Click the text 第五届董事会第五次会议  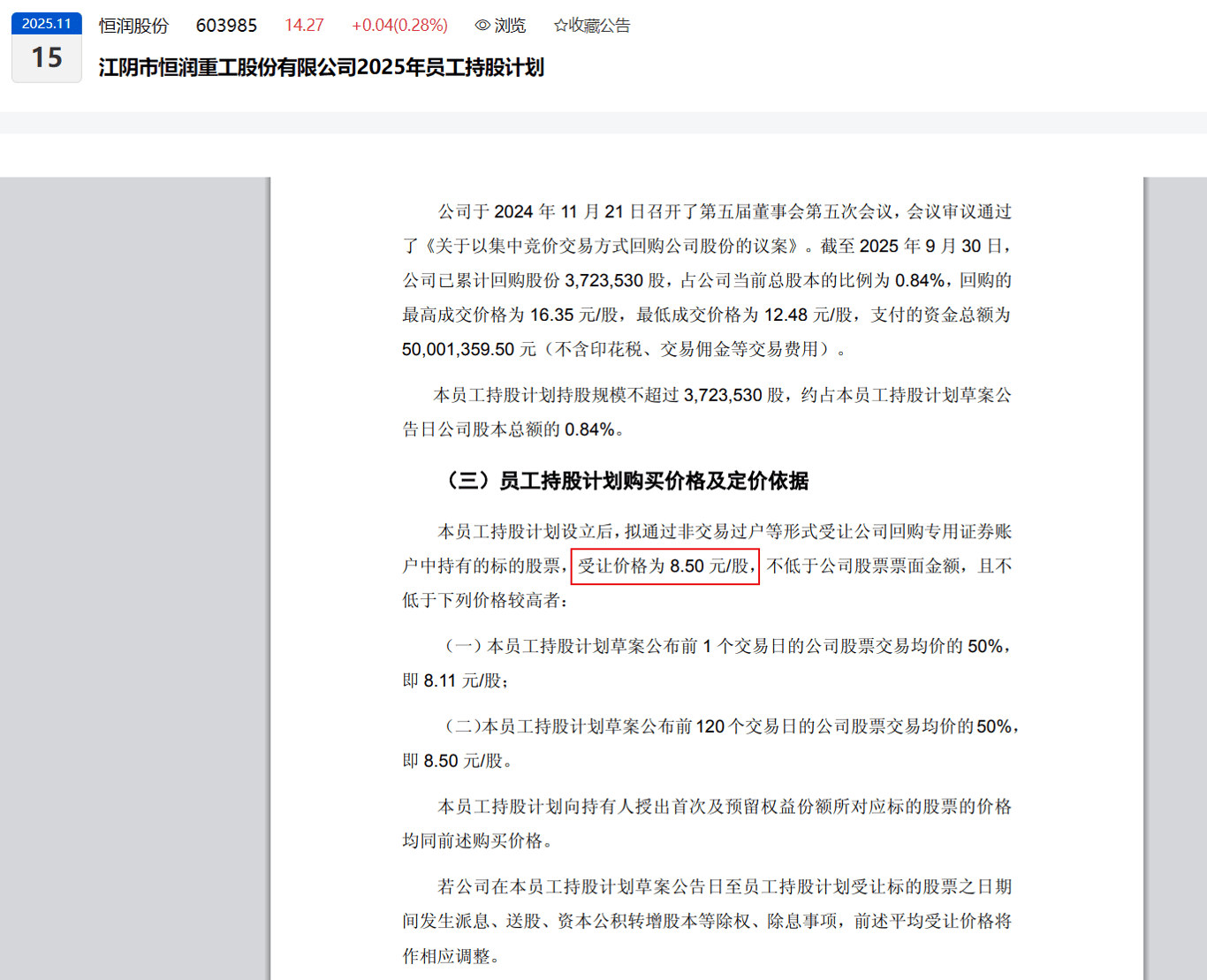click(796, 212)
